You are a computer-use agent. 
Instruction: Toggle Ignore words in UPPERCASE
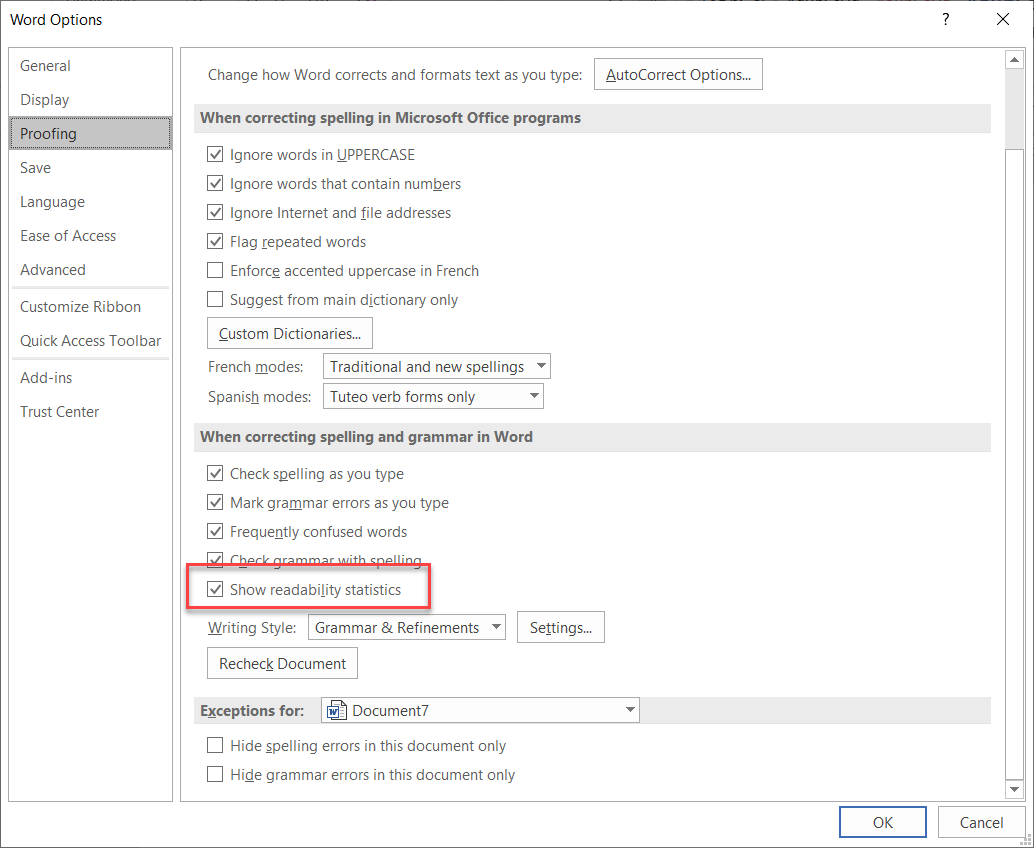tap(215, 154)
